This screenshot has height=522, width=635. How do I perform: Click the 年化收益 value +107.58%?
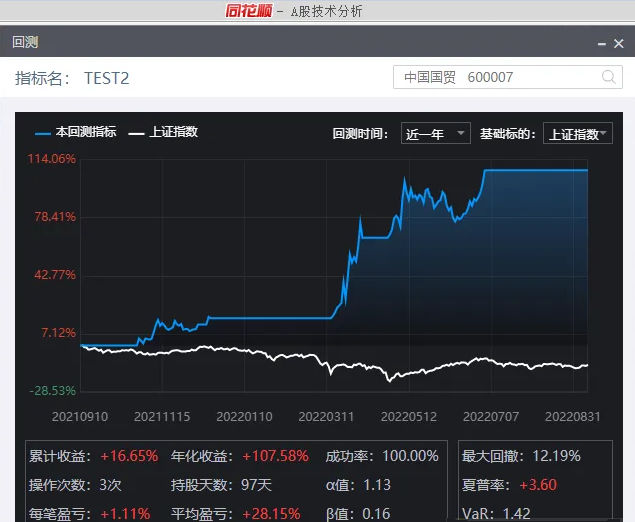275,456
